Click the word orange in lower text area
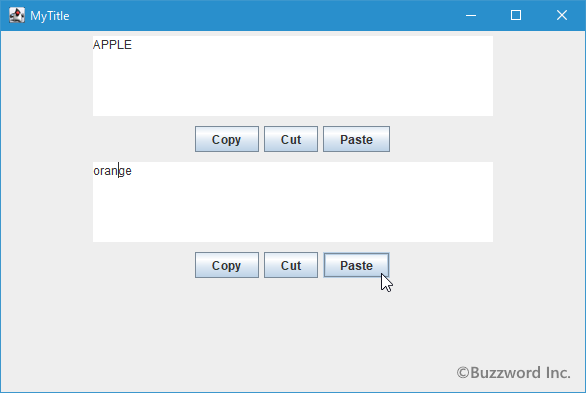 [112, 171]
